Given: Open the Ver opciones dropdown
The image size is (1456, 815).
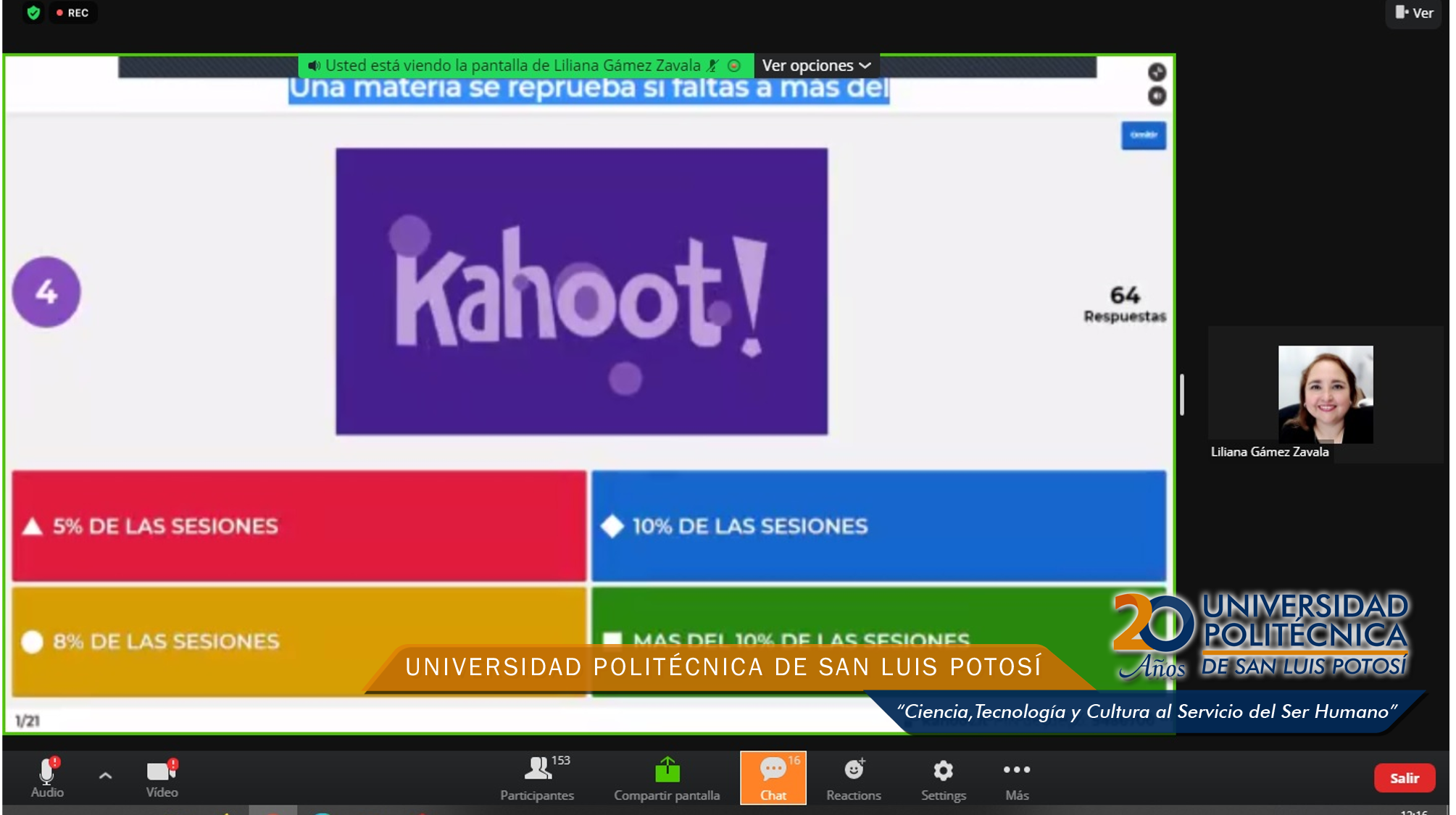Looking at the screenshot, I should (816, 65).
